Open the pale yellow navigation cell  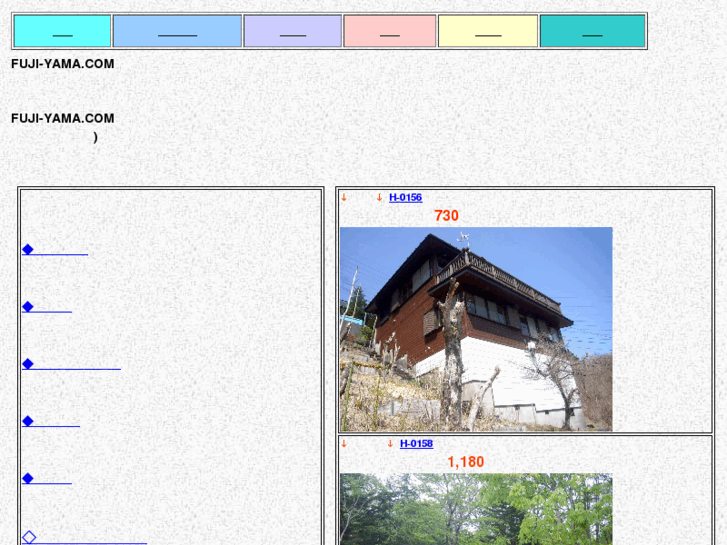(x=488, y=31)
